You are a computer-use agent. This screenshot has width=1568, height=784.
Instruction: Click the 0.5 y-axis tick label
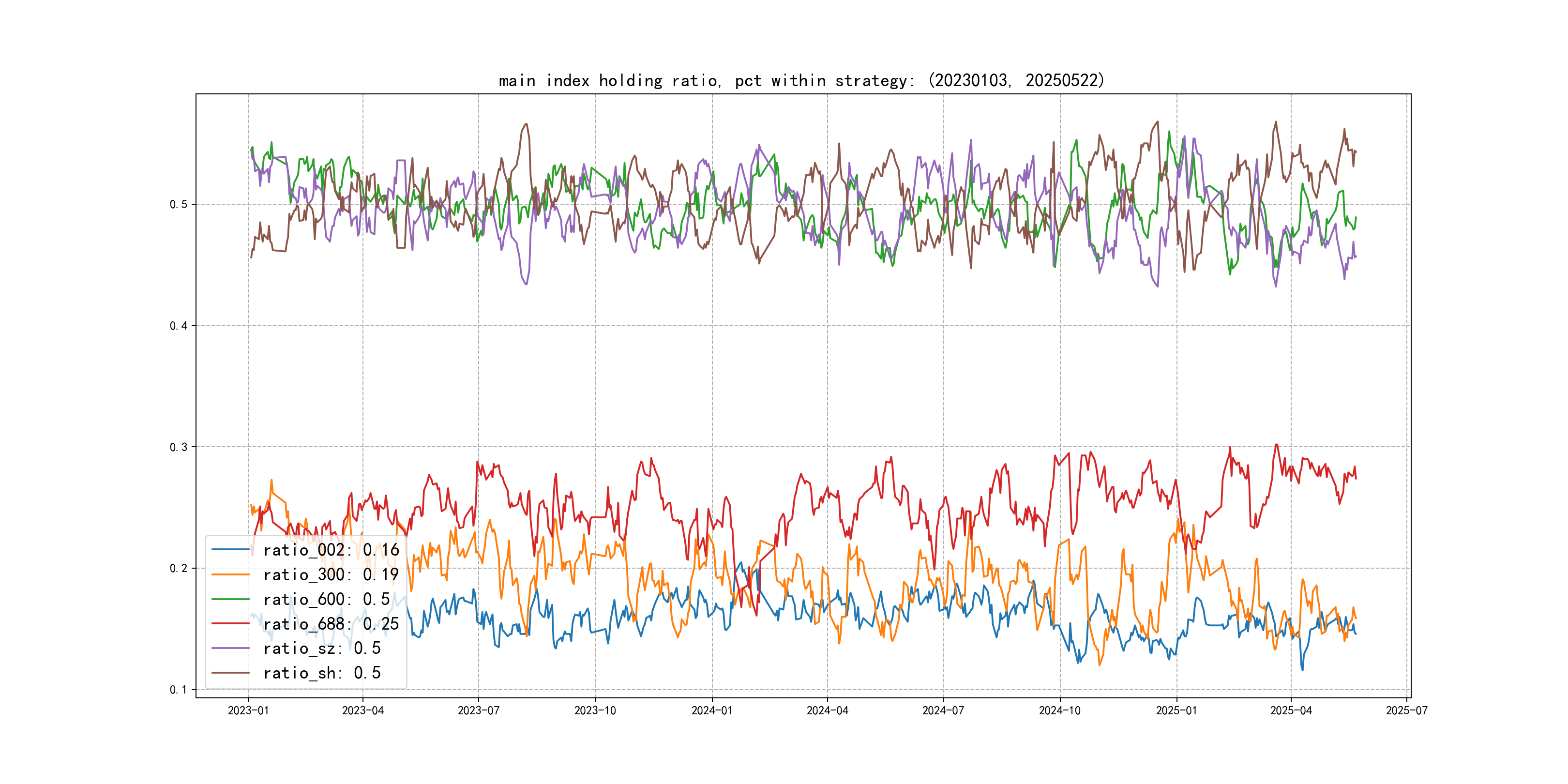tap(179, 204)
